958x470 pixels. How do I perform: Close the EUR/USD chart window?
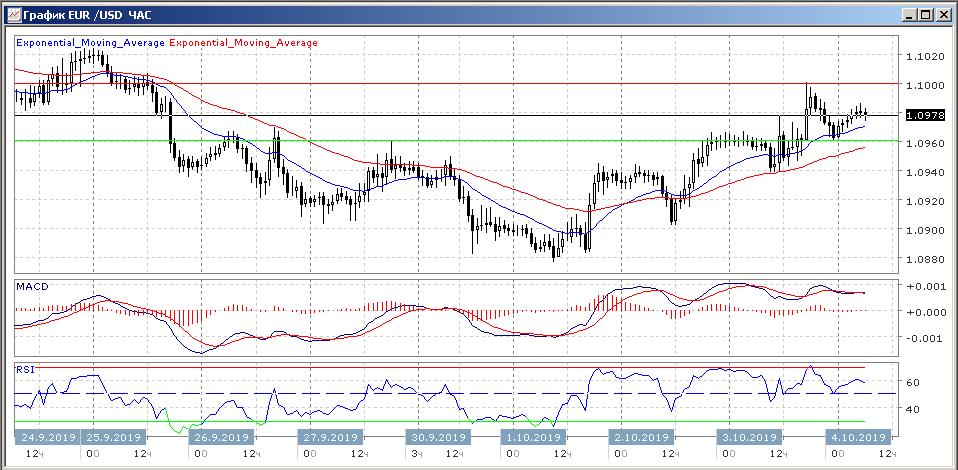943,14
